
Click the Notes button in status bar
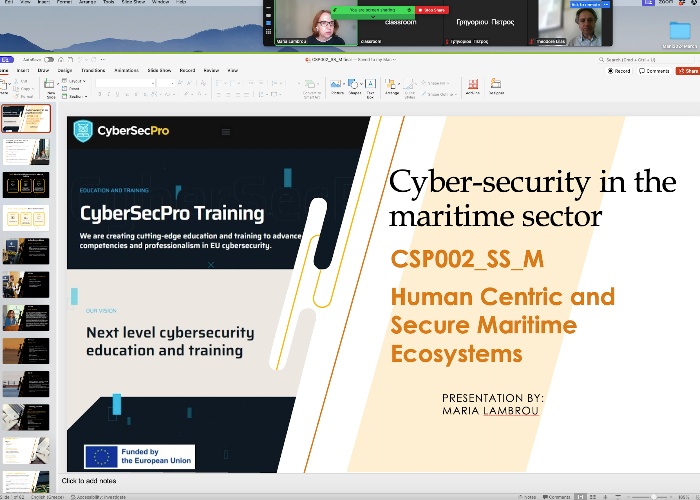527,497
